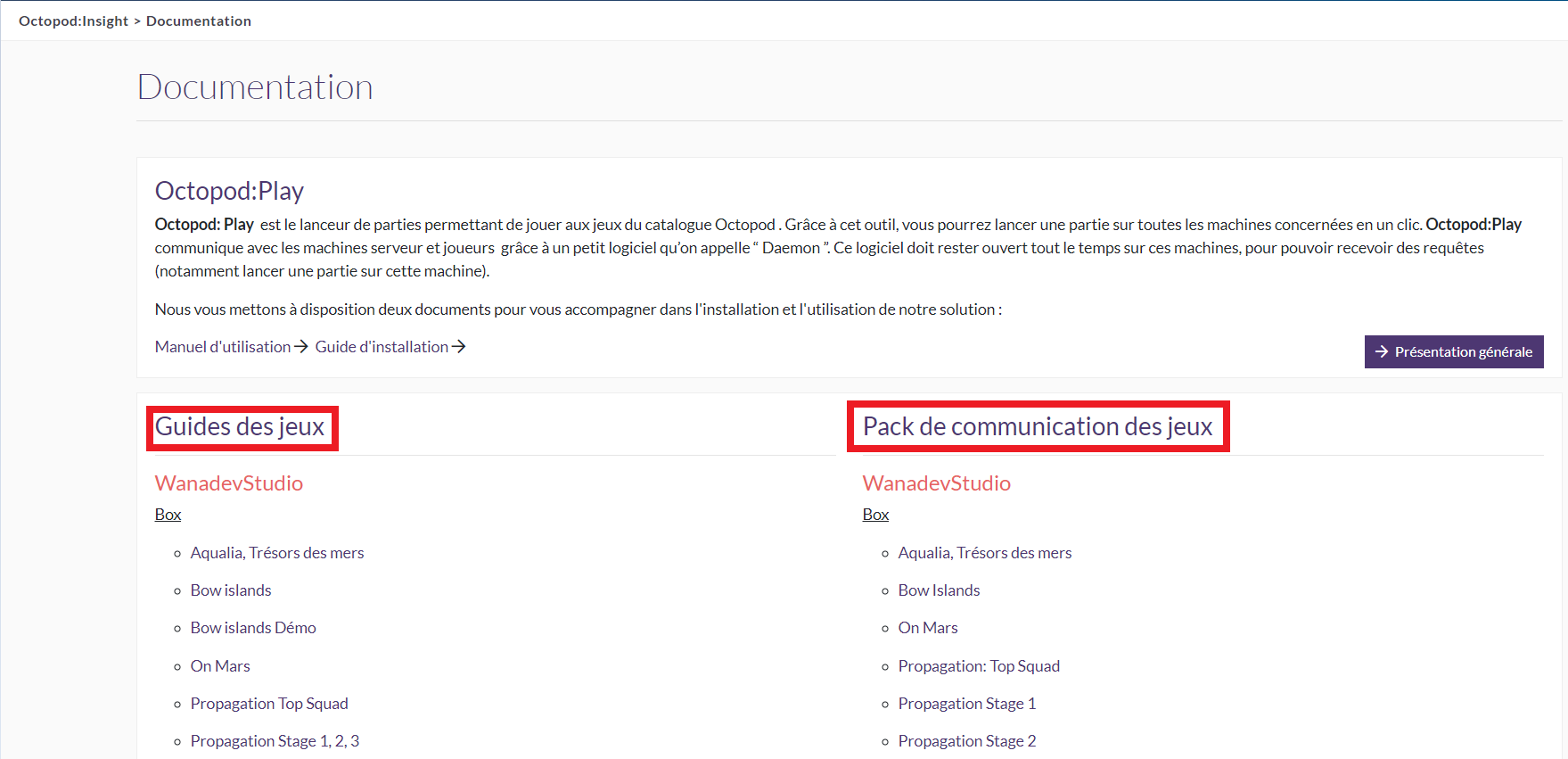Open the Box link under Guides des jeux
1568x759 pixels.
(x=168, y=515)
